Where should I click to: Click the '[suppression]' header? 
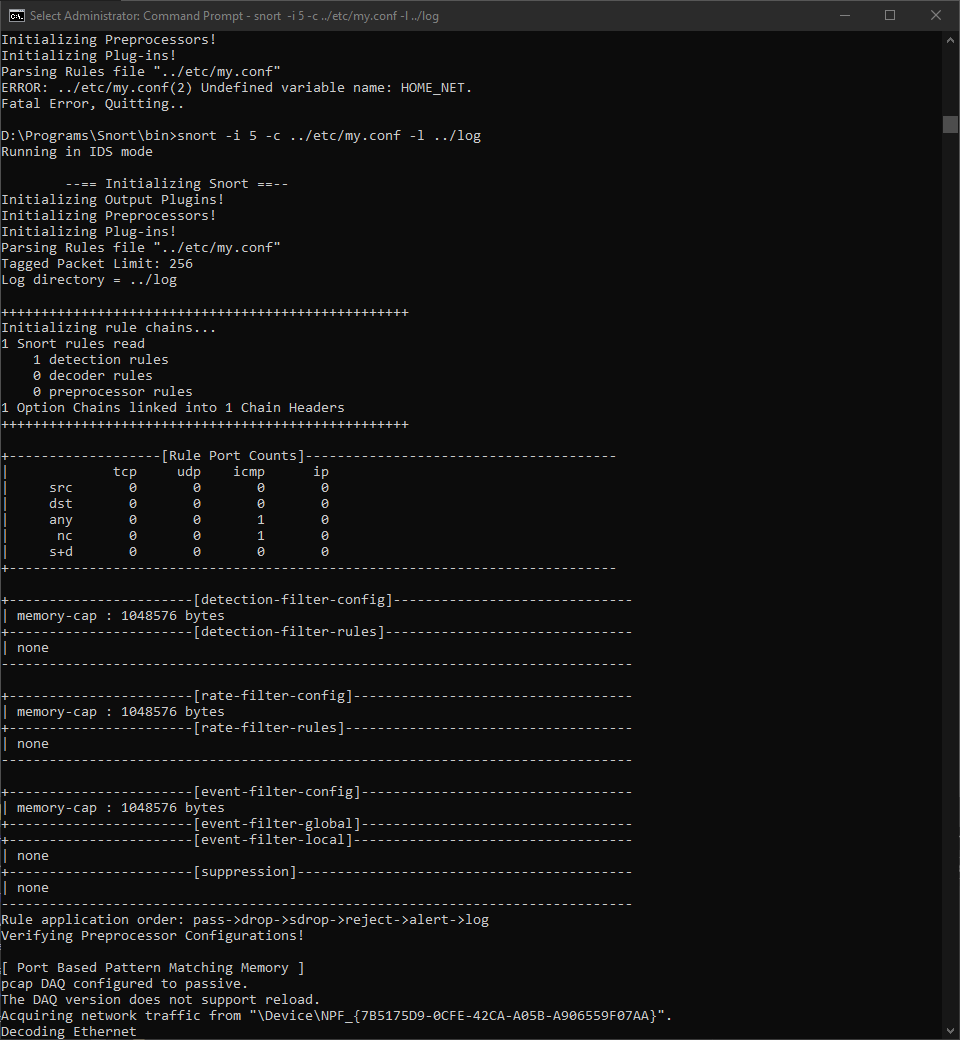[x=245, y=872]
